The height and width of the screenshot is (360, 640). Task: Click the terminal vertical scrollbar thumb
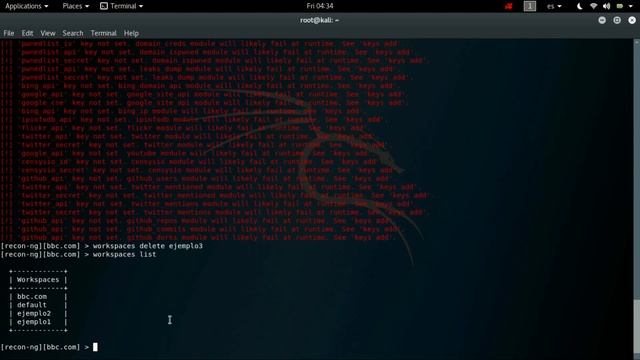pos(636,326)
